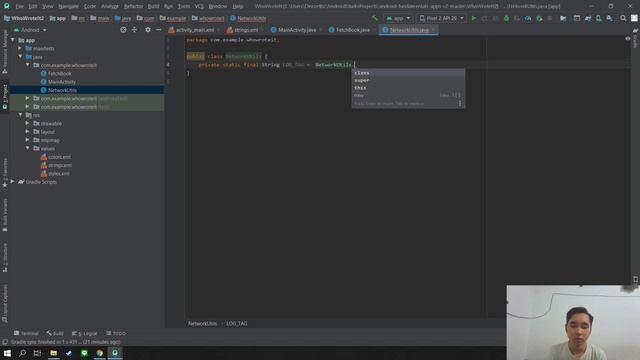Open the File menu
Screen dimensions: 640x360
19,7
